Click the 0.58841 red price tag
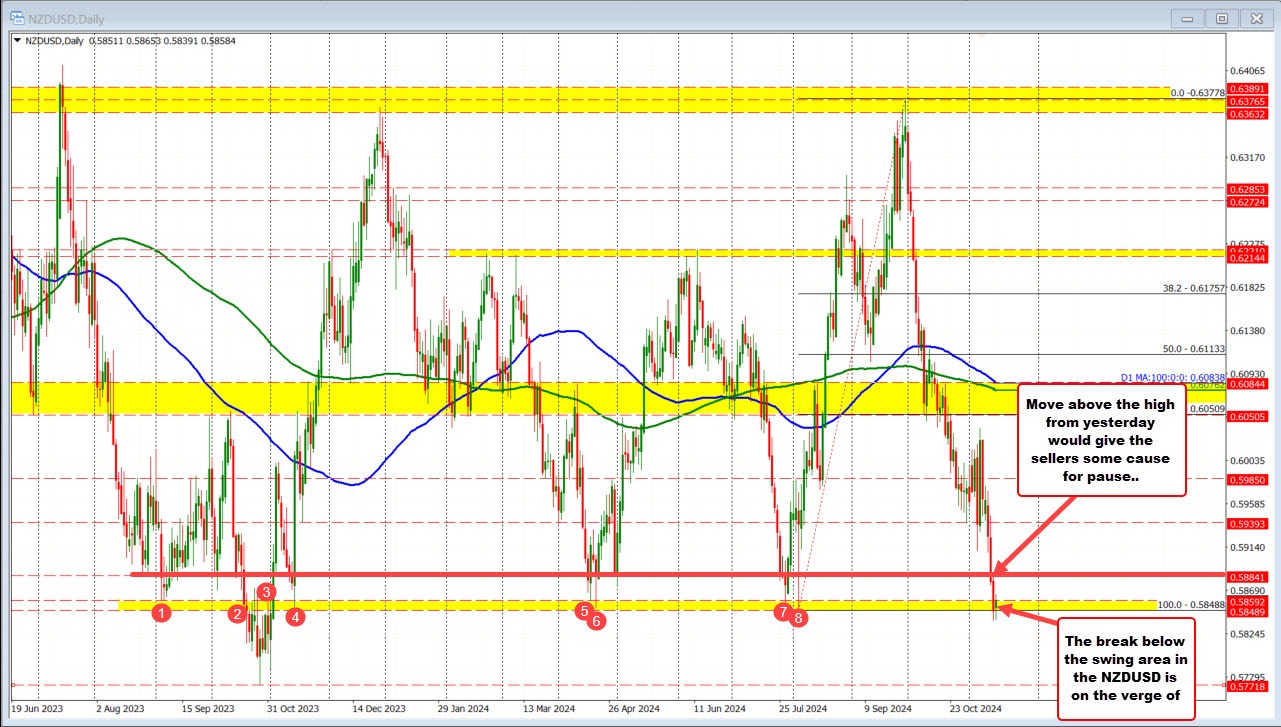Screen dimensions: 1281x727 point(1247,577)
